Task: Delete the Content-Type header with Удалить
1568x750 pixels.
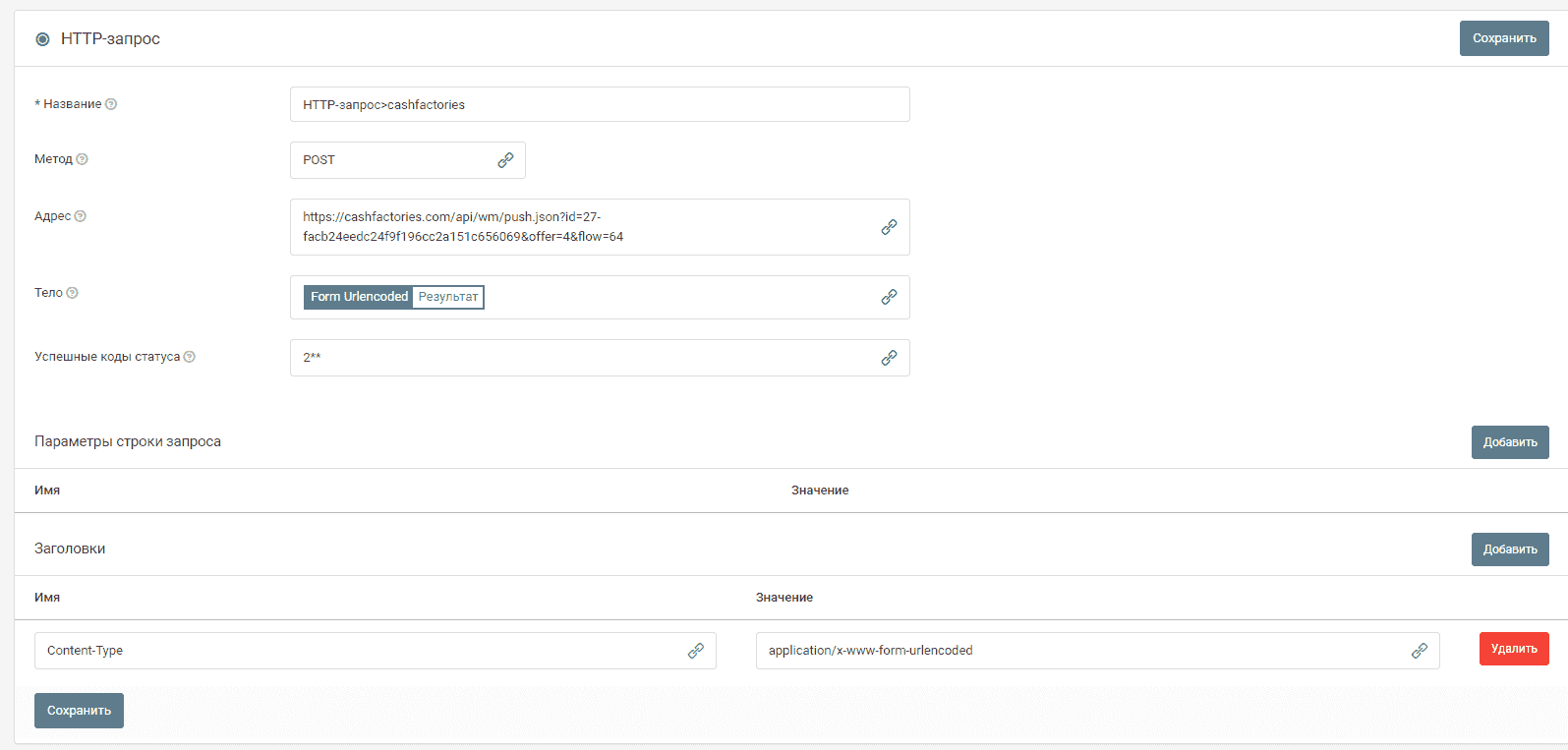Action: click(1513, 649)
